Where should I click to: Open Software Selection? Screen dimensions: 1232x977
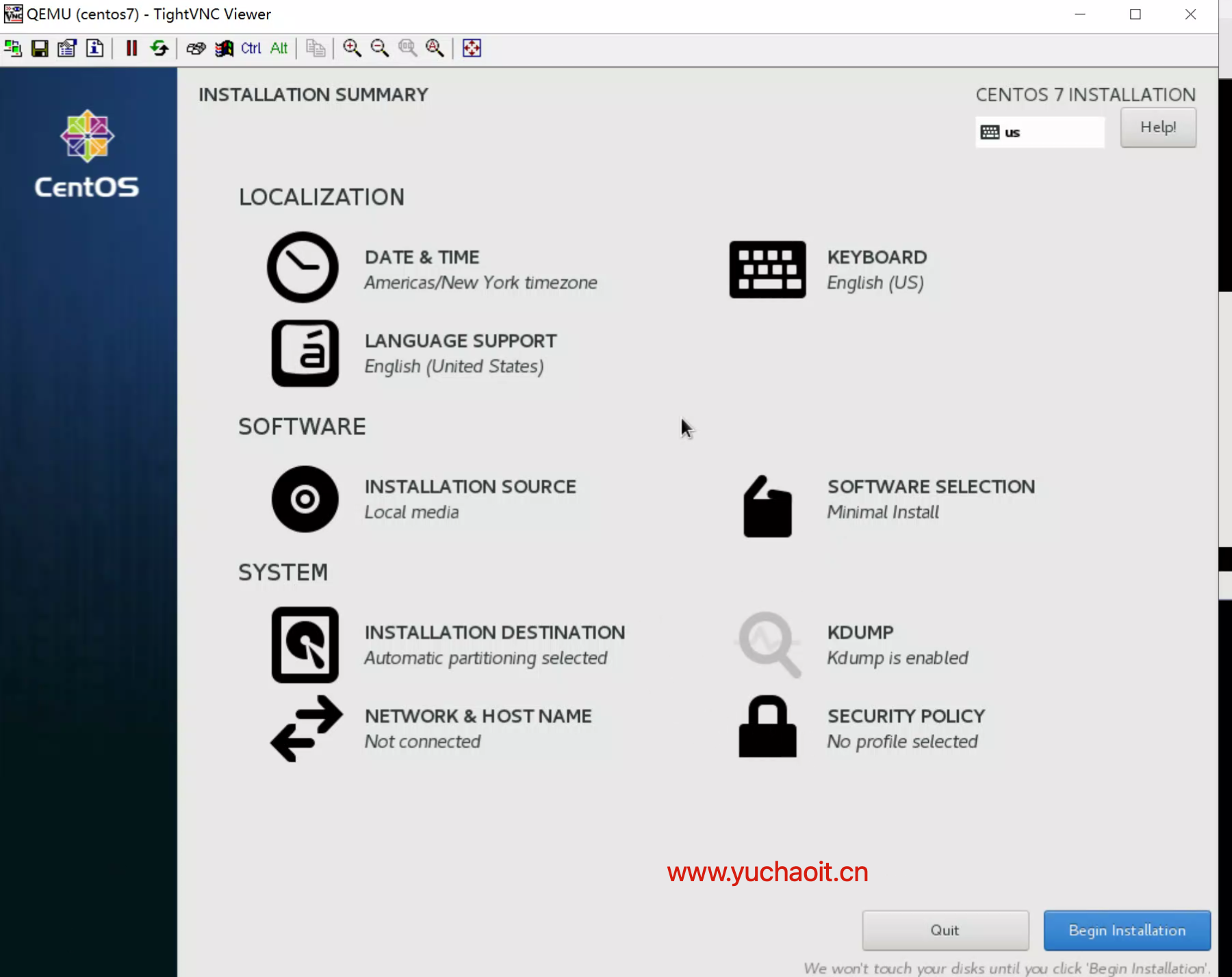coord(930,498)
